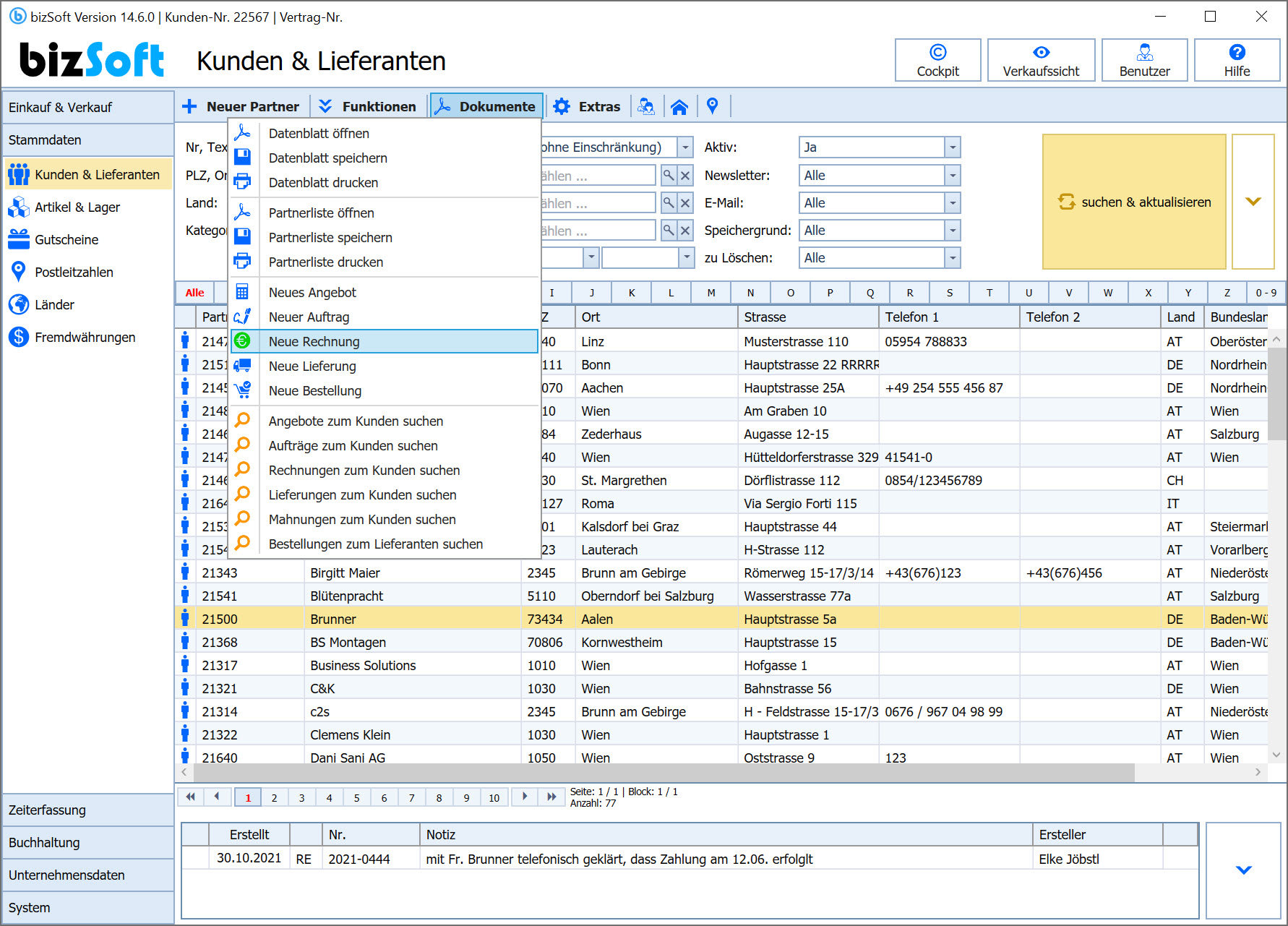
Task: Choose Neue Rechnung menu entry
Action: pyautogui.click(x=385, y=341)
